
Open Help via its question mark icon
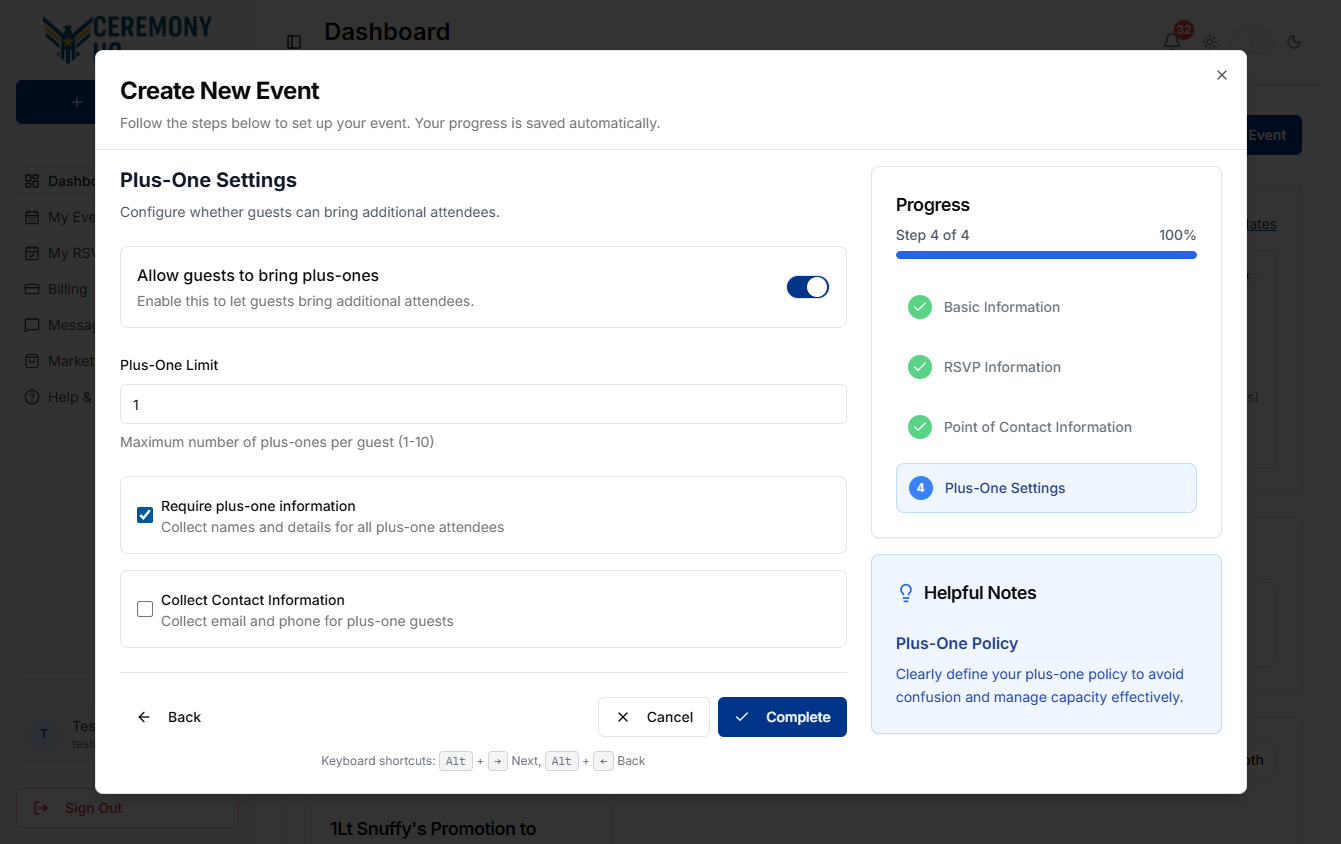point(31,397)
